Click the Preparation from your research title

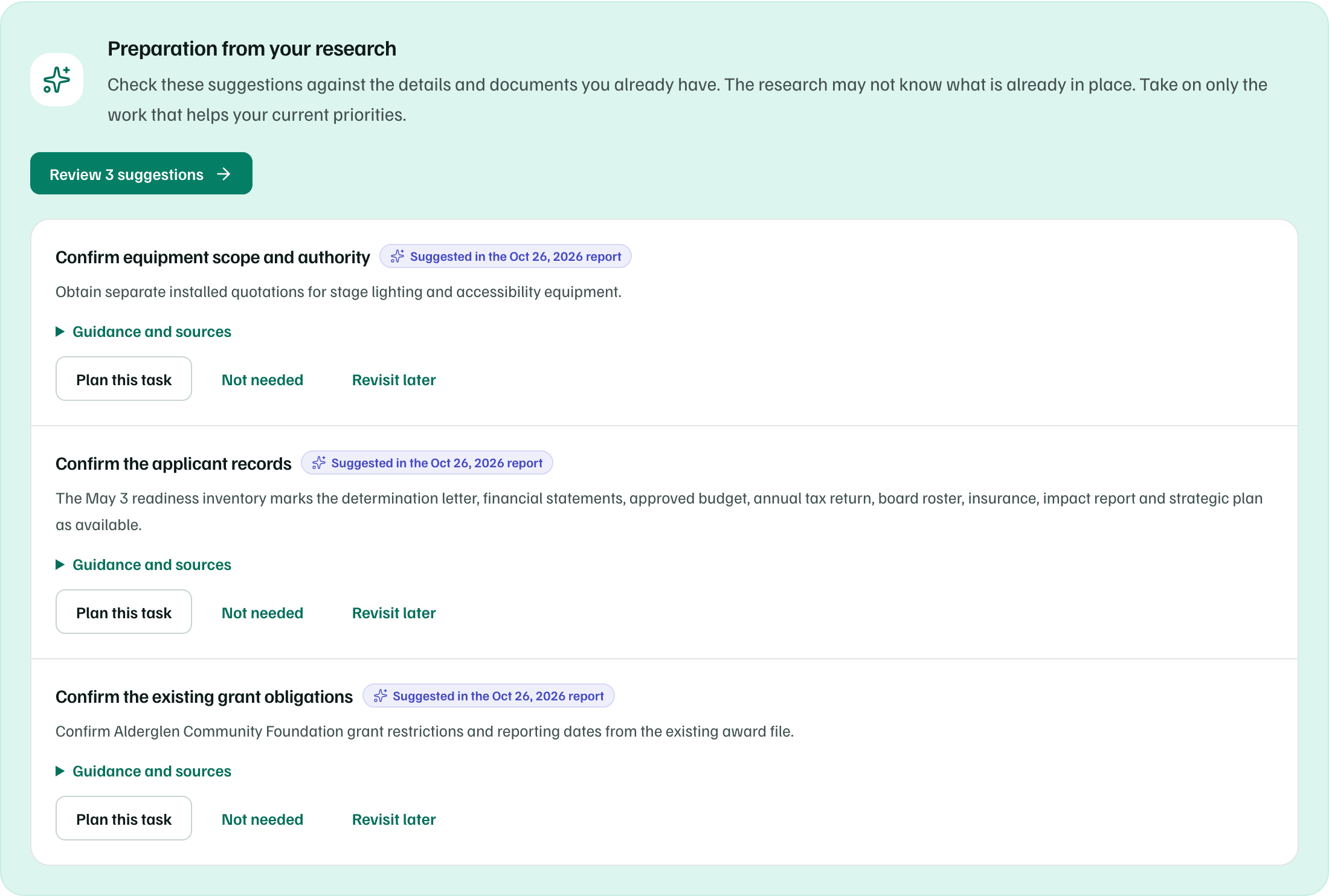click(x=252, y=49)
